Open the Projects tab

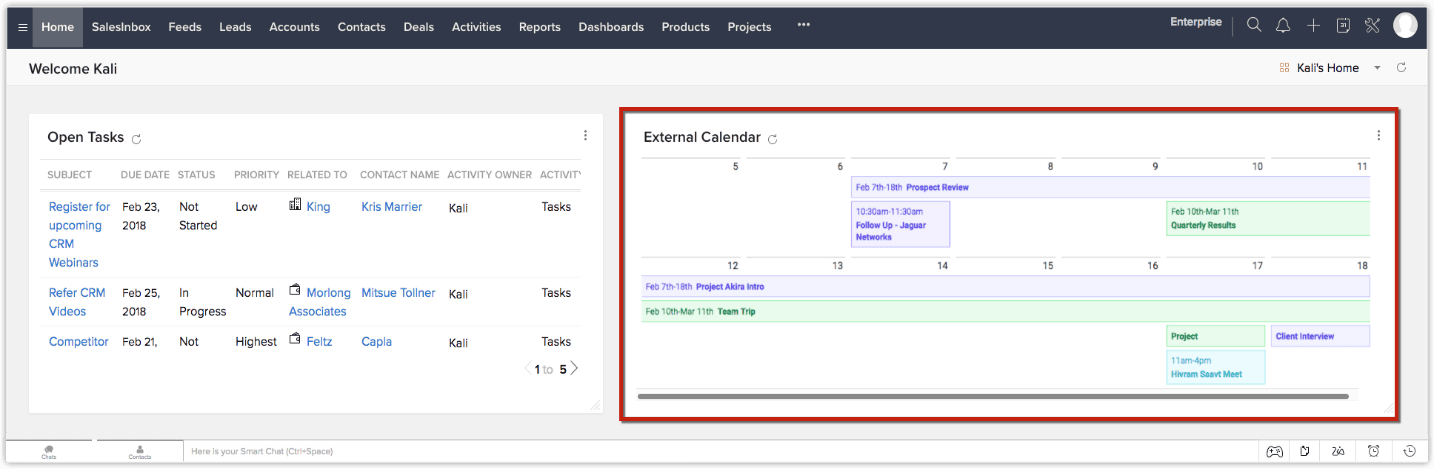(x=750, y=27)
